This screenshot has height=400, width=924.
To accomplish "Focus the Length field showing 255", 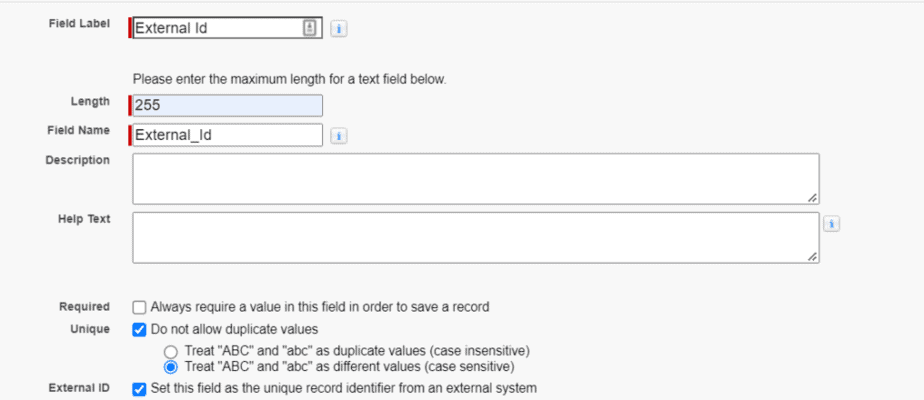I will pos(227,105).
